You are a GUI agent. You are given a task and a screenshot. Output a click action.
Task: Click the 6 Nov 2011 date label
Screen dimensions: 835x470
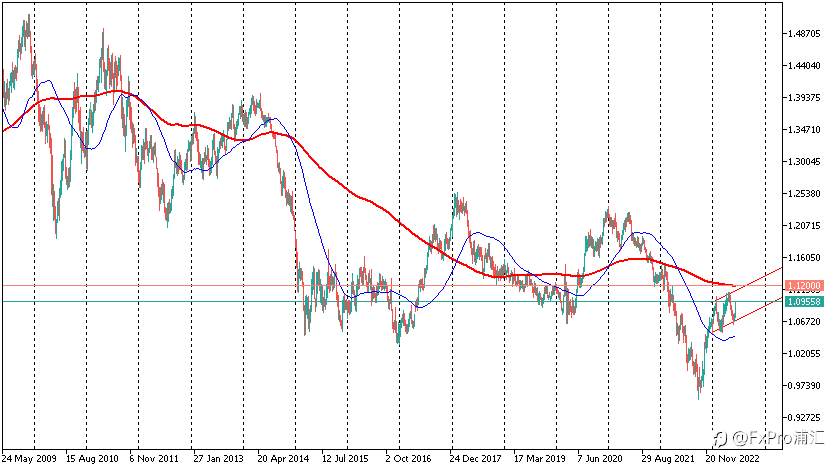point(153,458)
